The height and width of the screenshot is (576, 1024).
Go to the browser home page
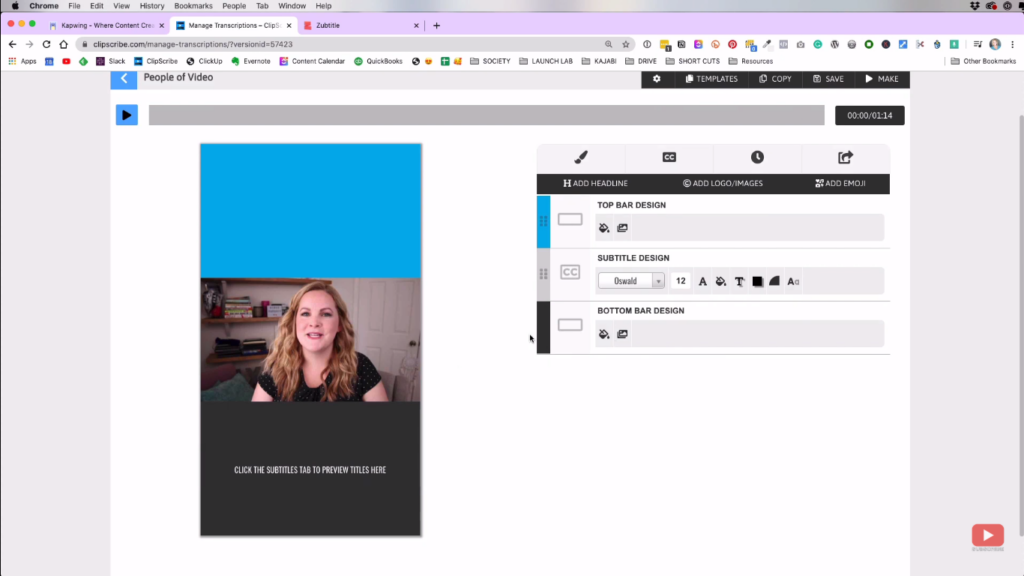63,44
